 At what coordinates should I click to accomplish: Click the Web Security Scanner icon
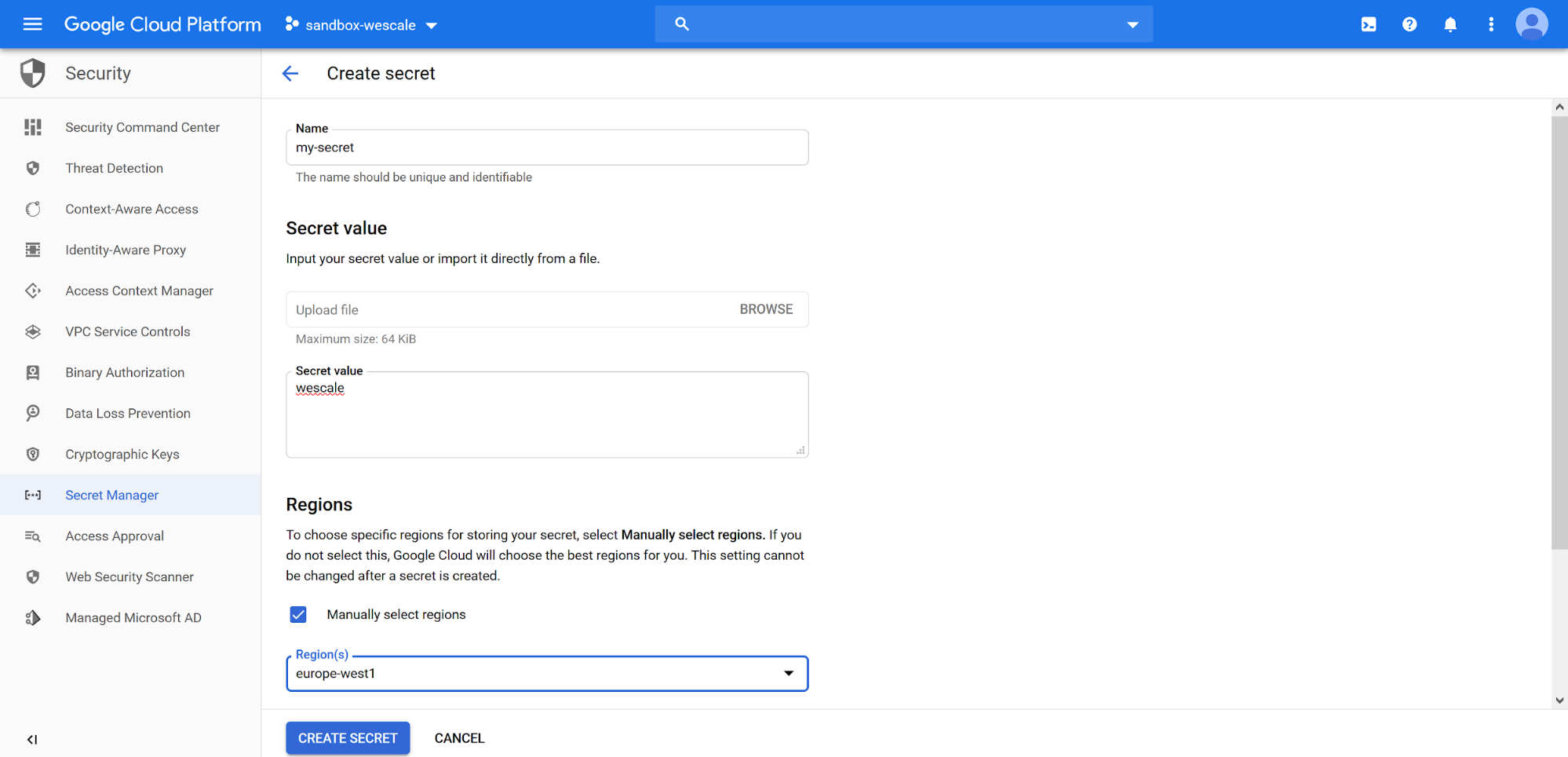click(32, 576)
